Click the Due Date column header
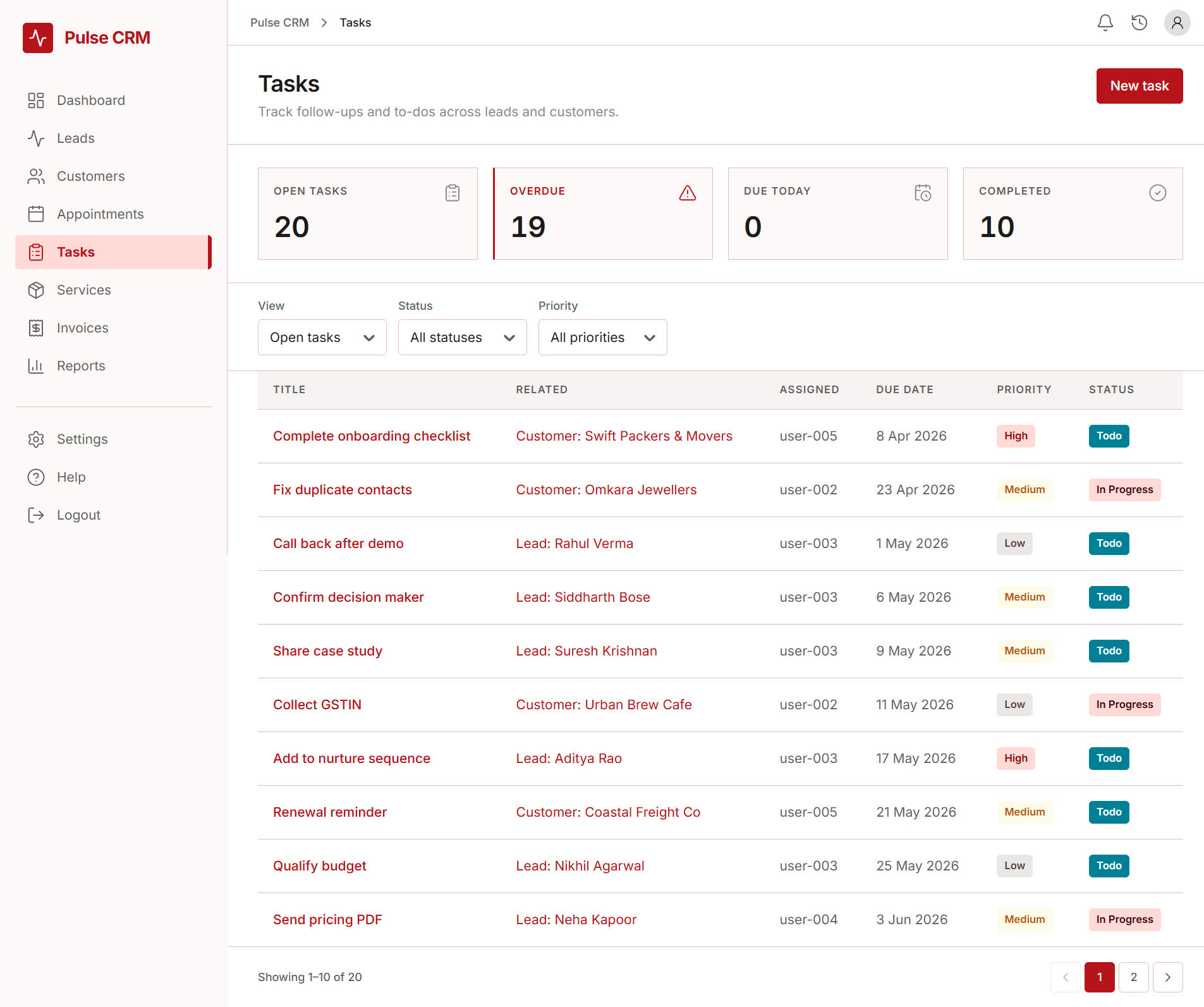The image size is (1204, 1007). click(904, 390)
